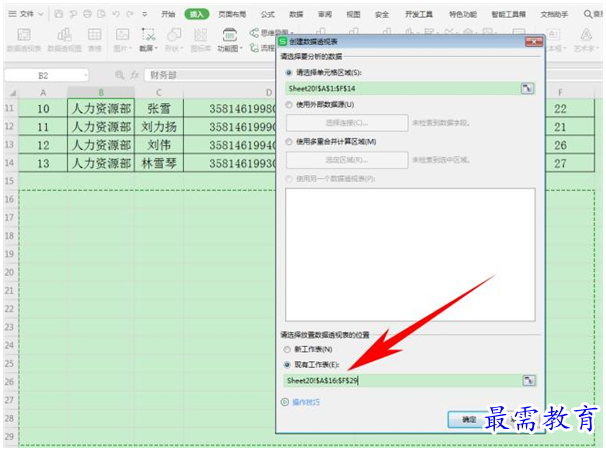Click the range picker icon for location field

529,381
